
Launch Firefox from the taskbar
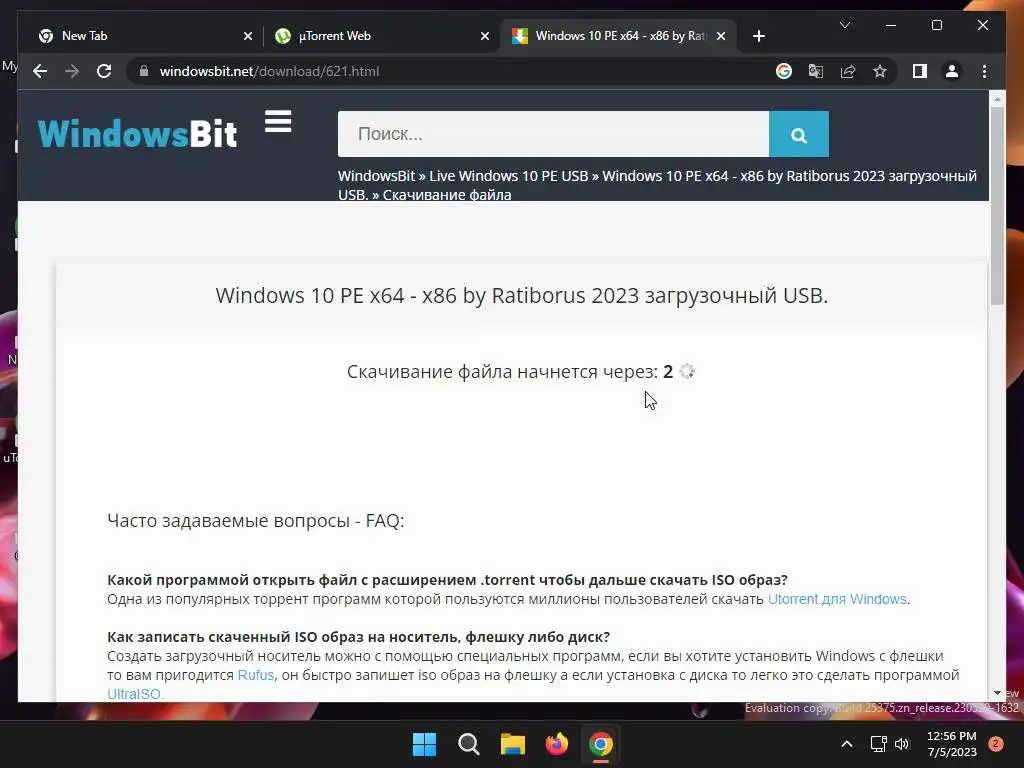click(x=556, y=744)
